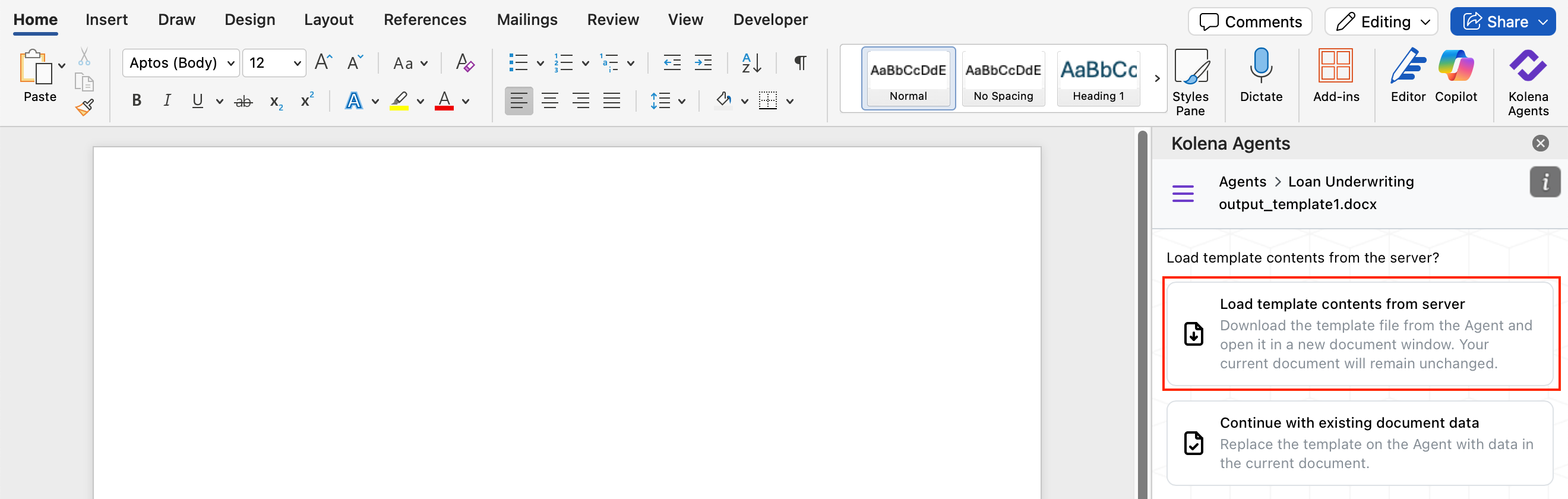Toggle bold formatting

[137, 100]
